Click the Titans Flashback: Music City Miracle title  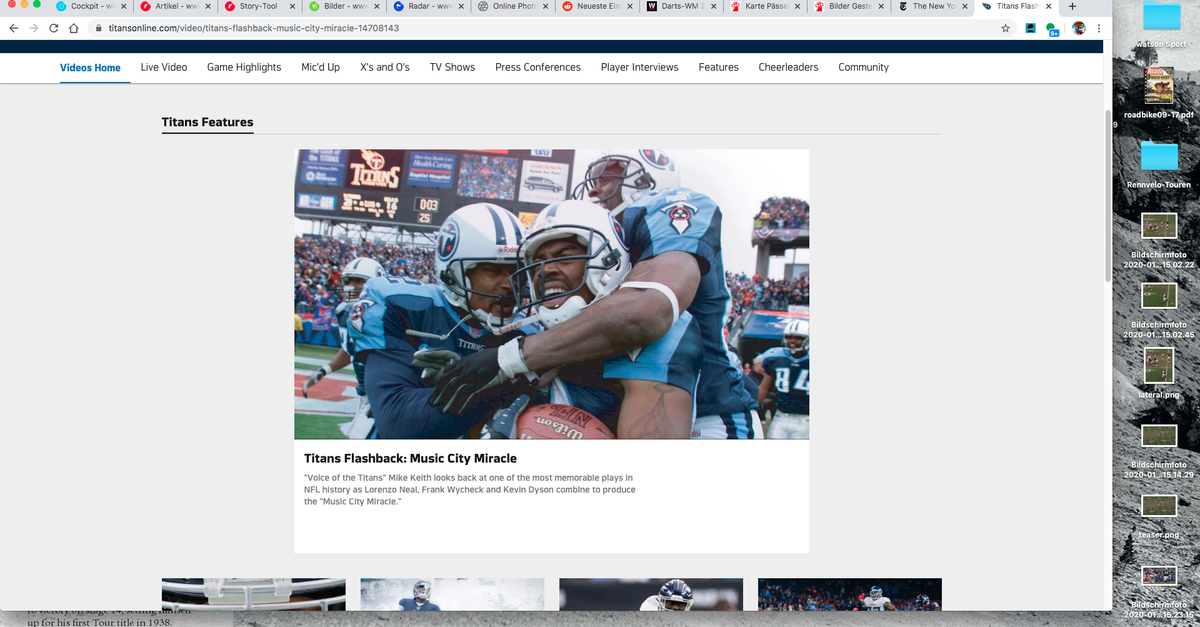[410, 458]
